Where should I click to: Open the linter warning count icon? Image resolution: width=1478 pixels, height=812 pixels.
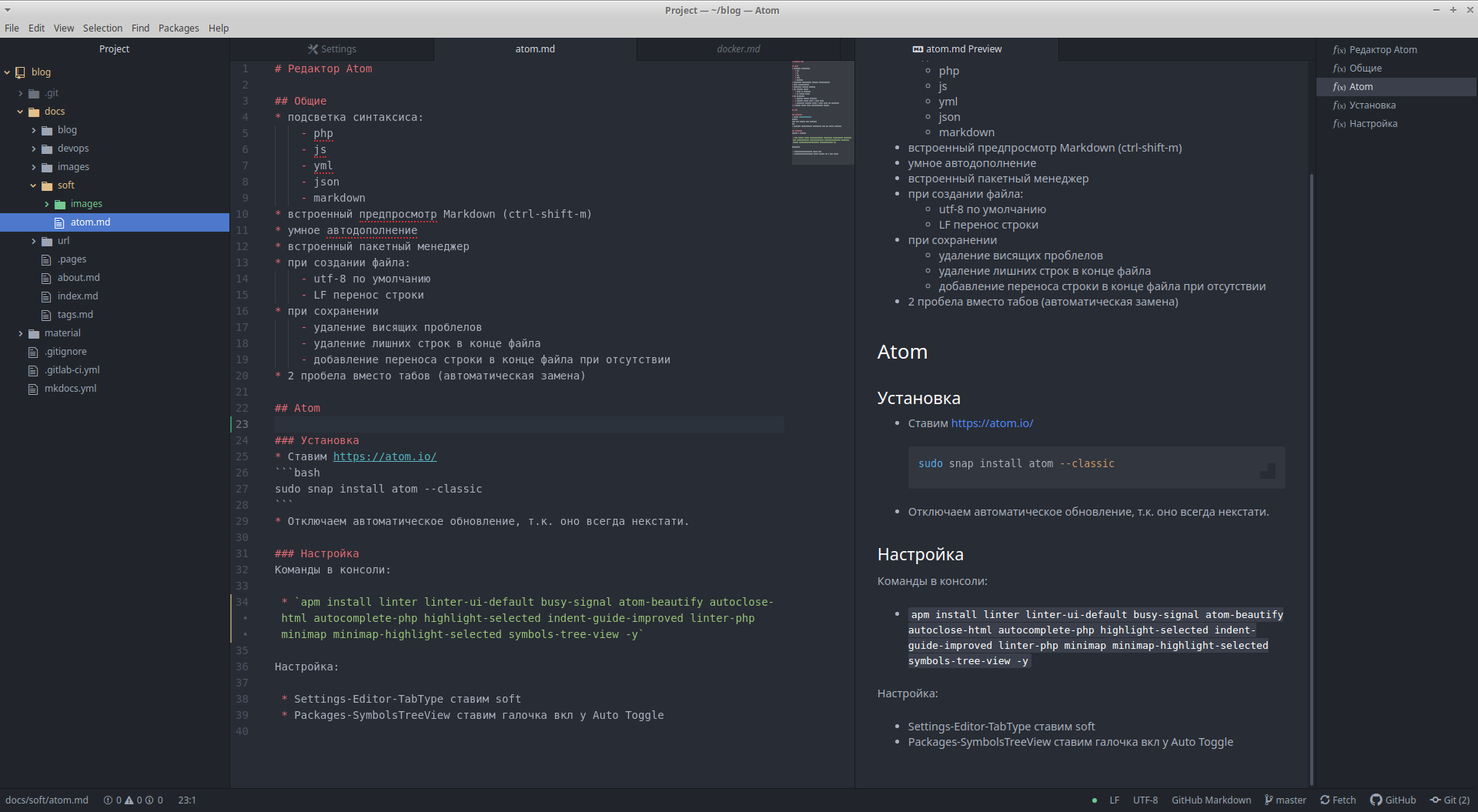(129, 800)
